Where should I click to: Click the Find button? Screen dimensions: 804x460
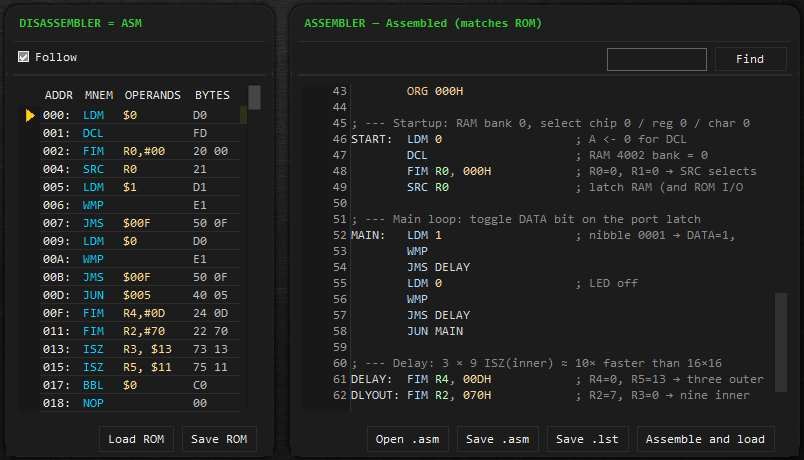coord(750,59)
